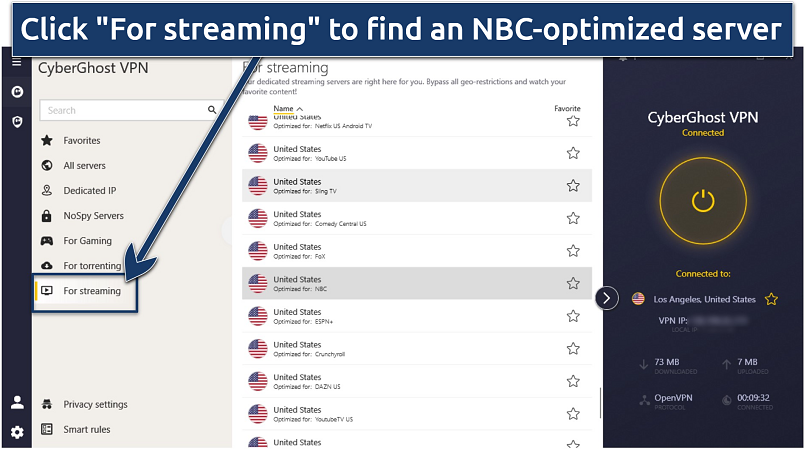Open the settings gear icon
This screenshot has width=806, height=450.
click(x=16, y=433)
